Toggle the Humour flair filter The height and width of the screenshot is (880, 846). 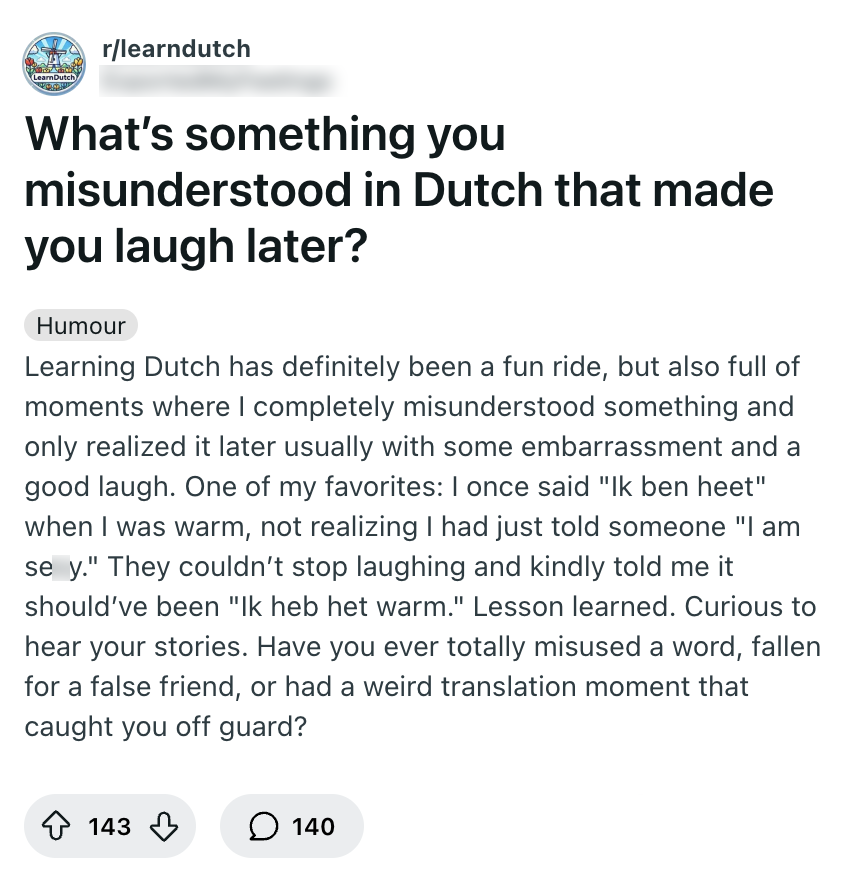(x=81, y=325)
